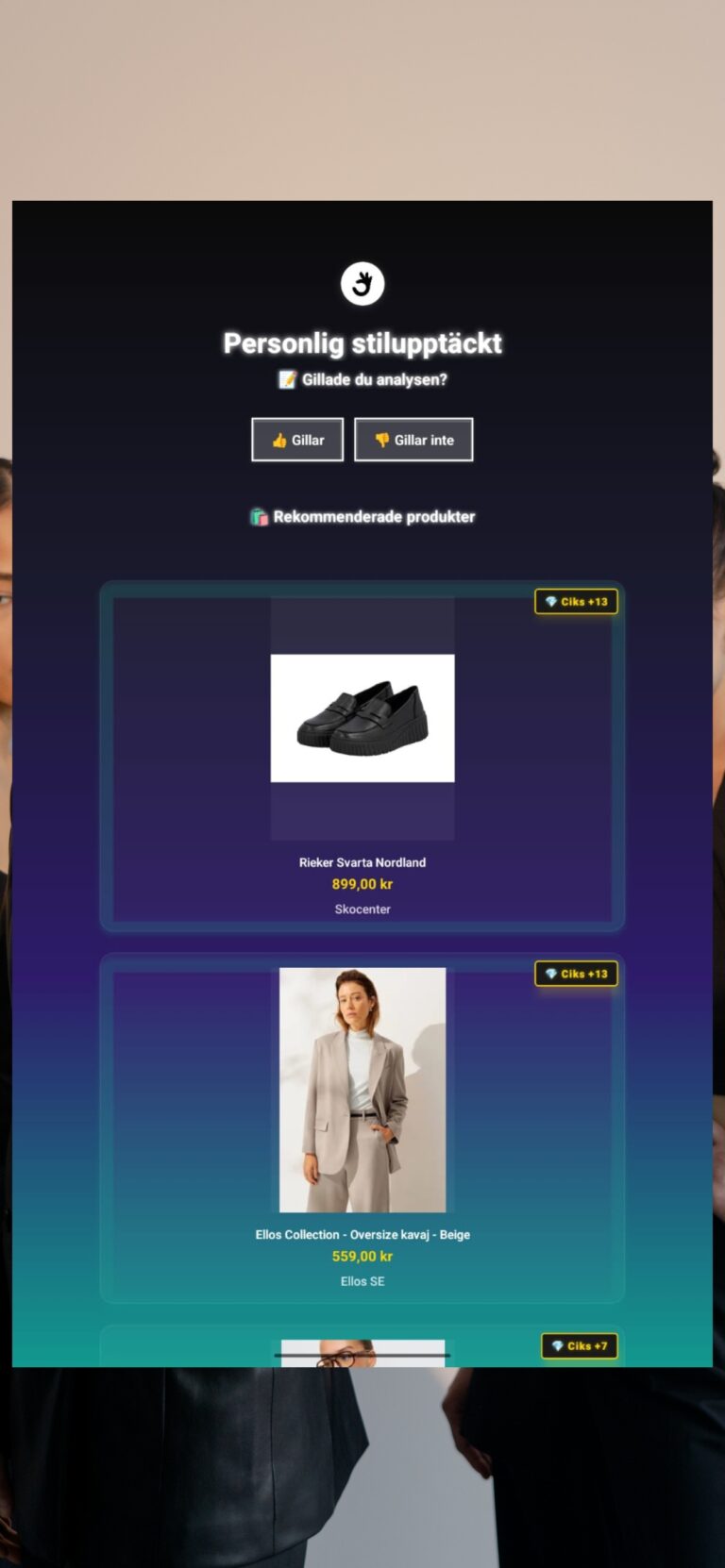Click the thumbs-up emoji icon
The width and height of the screenshot is (725, 1568).
(279, 441)
